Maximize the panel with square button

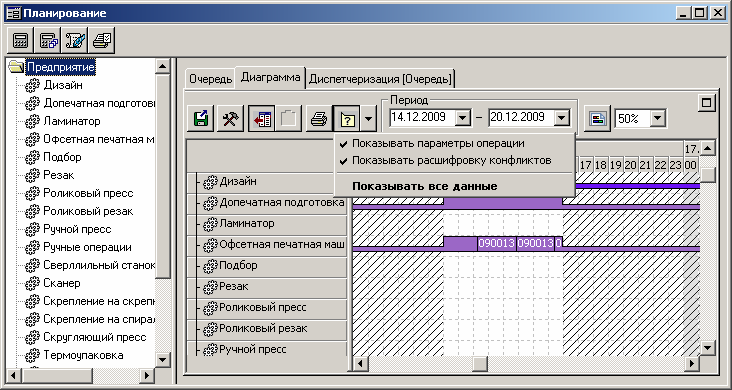(x=706, y=103)
